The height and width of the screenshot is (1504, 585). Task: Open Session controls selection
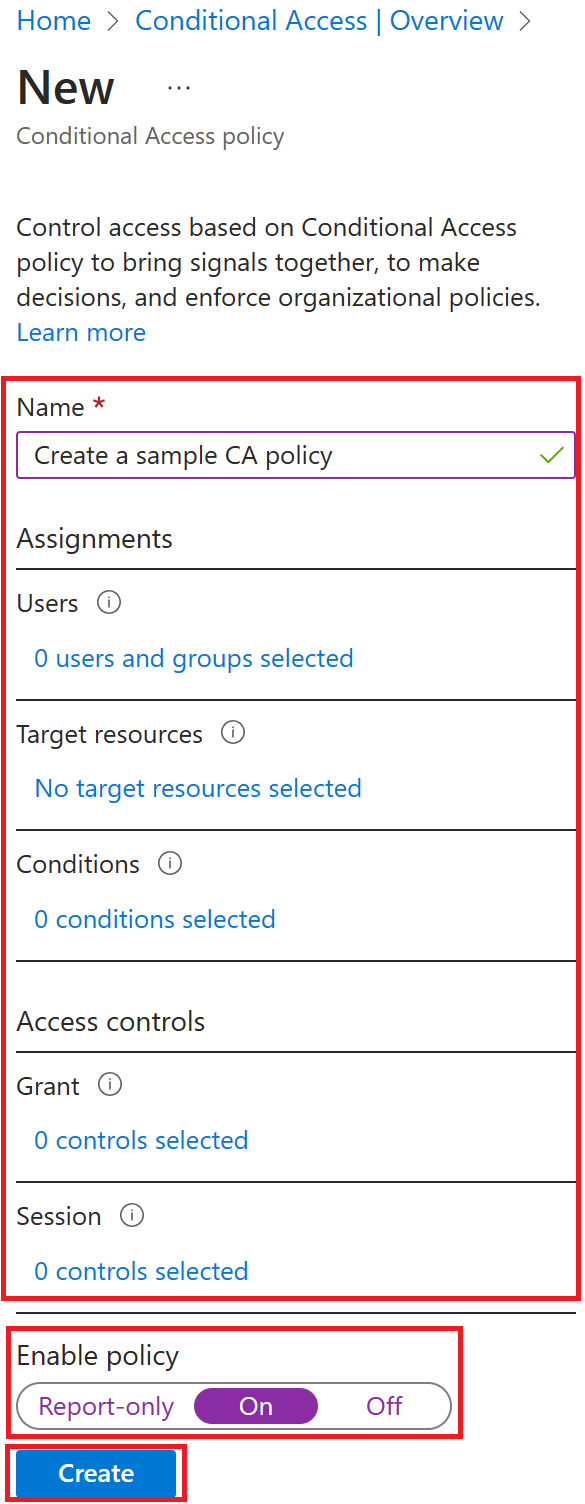[x=140, y=1271]
